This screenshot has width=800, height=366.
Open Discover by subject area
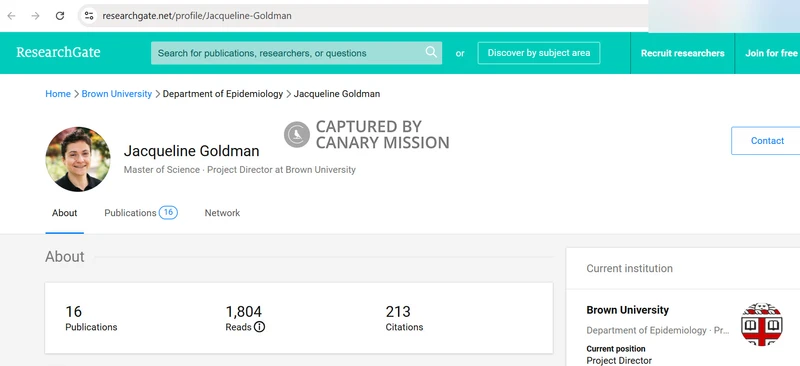tap(539, 53)
